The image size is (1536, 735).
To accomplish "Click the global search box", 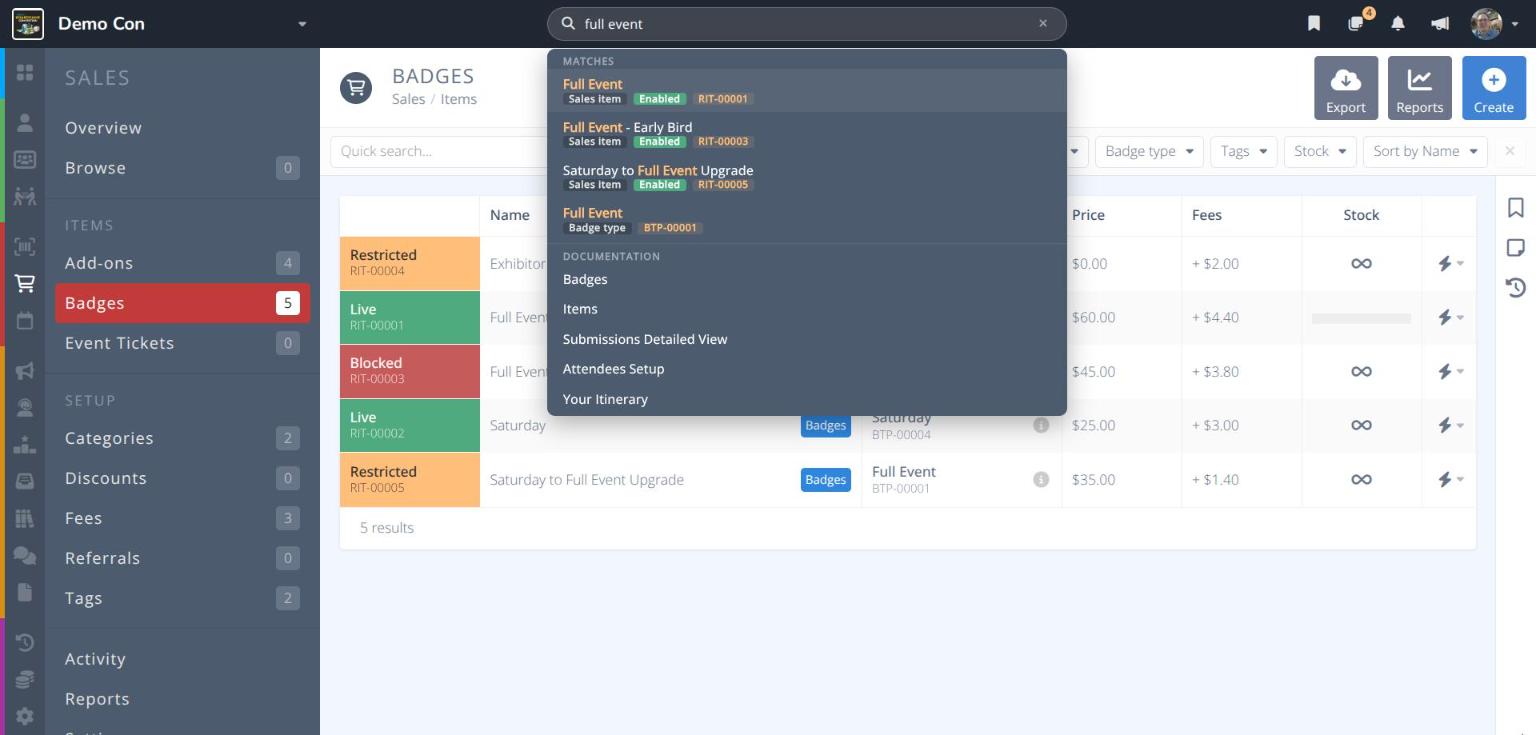I will coord(807,23).
